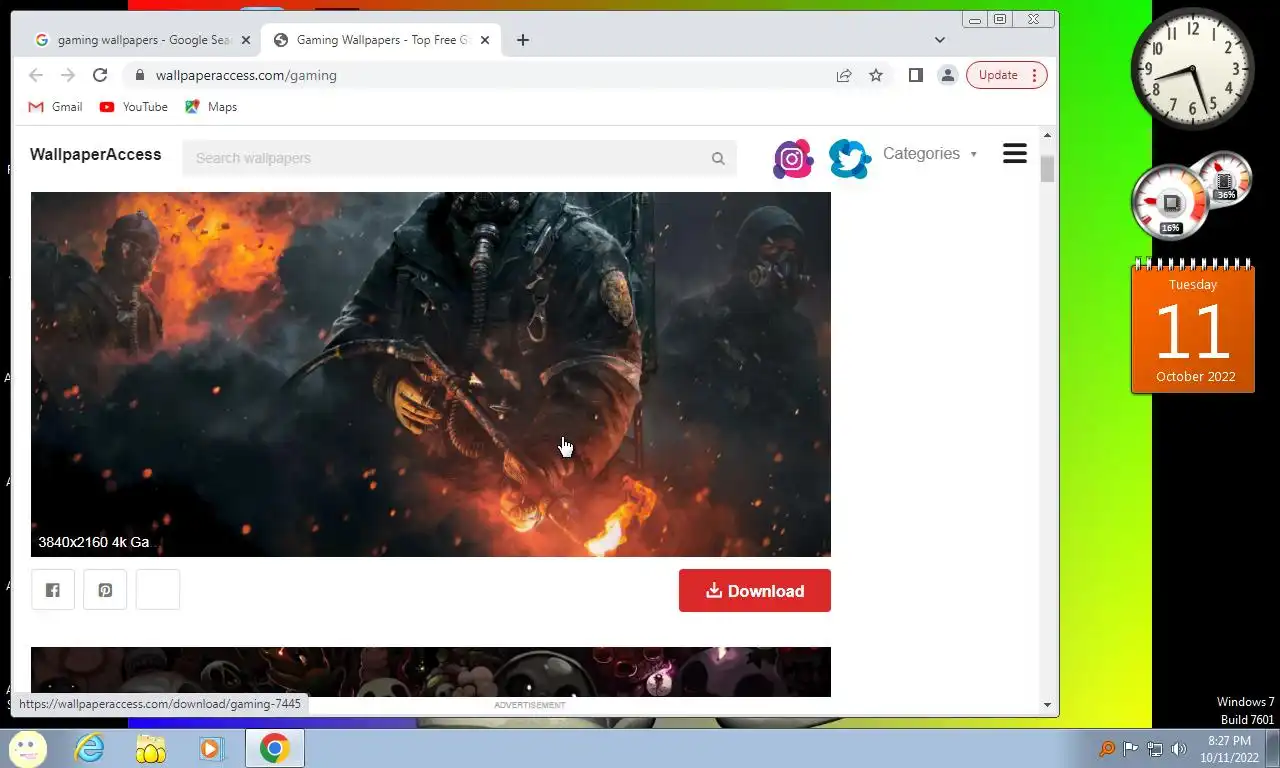The width and height of the screenshot is (1280, 768).
Task: Open Windows Media Player on taskbar
Action: (x=212, y=748)
